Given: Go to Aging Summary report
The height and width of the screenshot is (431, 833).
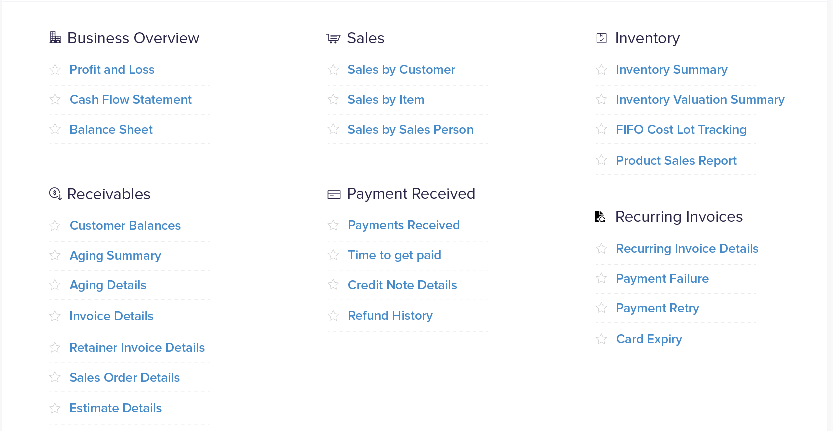Looking at the screenshot, I should 115,256.
